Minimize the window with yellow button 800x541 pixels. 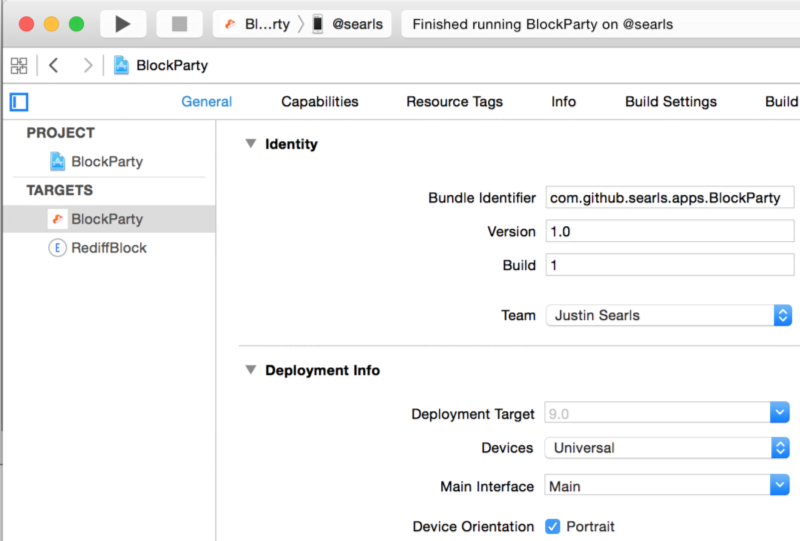pyautogui.click(x=52, y=24)
